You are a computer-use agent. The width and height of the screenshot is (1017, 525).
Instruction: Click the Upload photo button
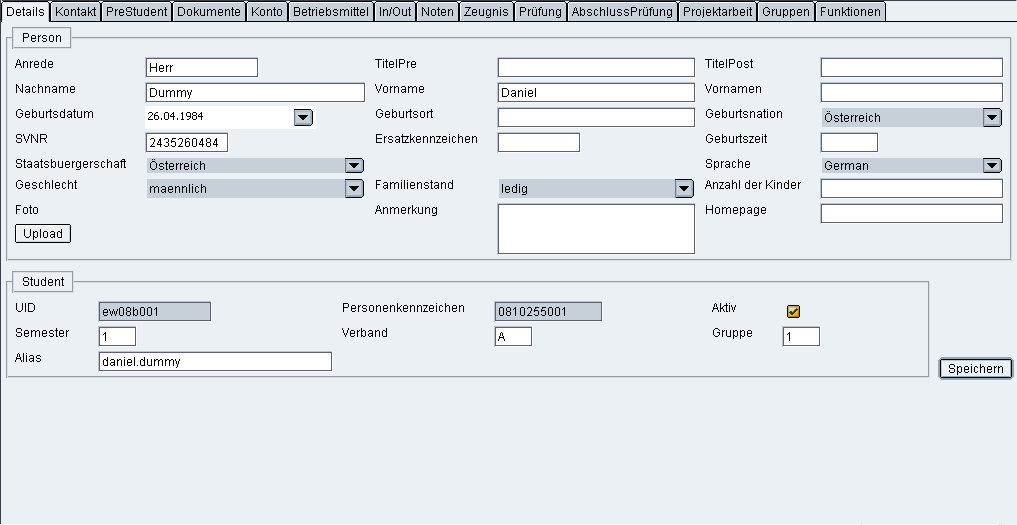[43, 234]
